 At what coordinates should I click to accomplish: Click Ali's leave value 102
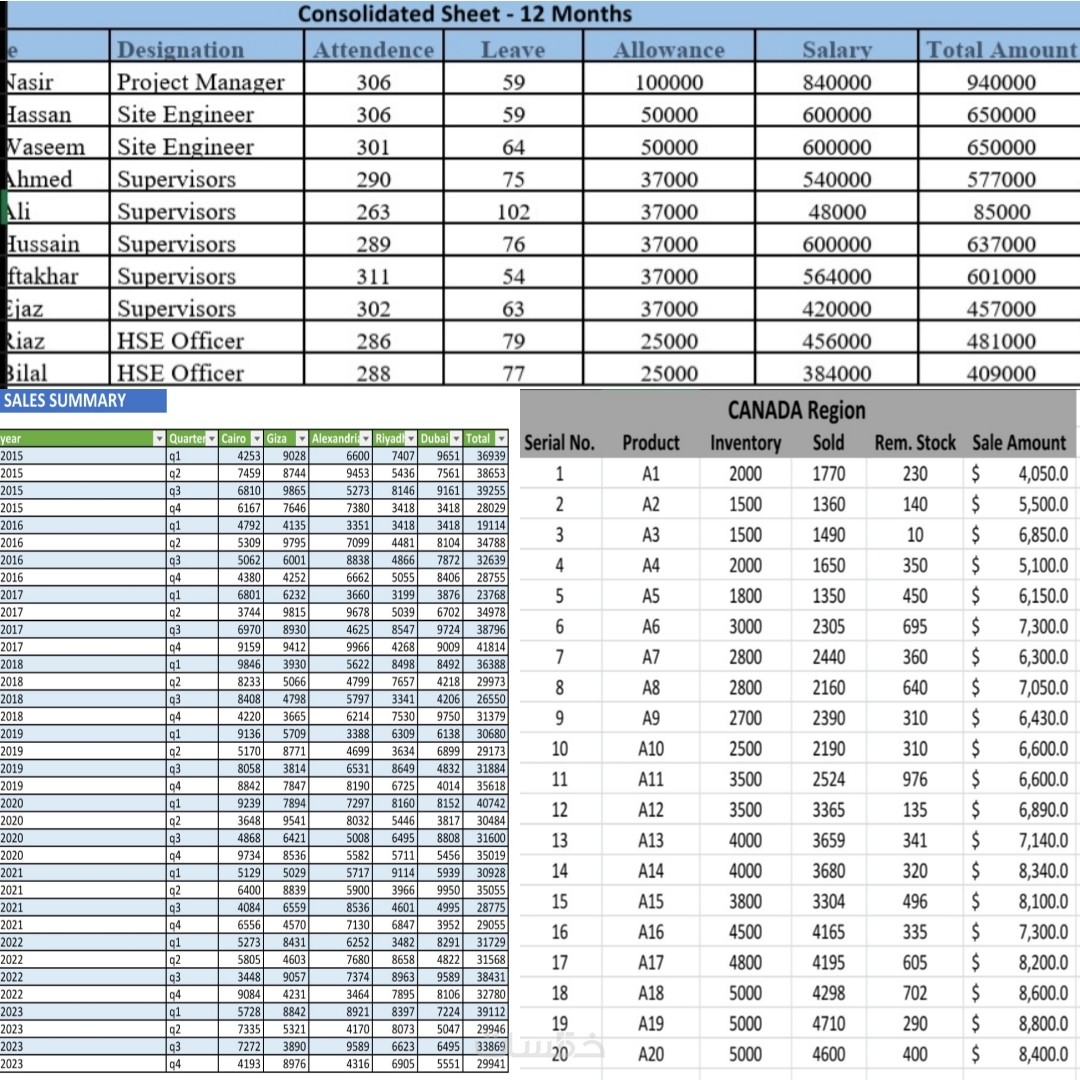coord(513,211)
